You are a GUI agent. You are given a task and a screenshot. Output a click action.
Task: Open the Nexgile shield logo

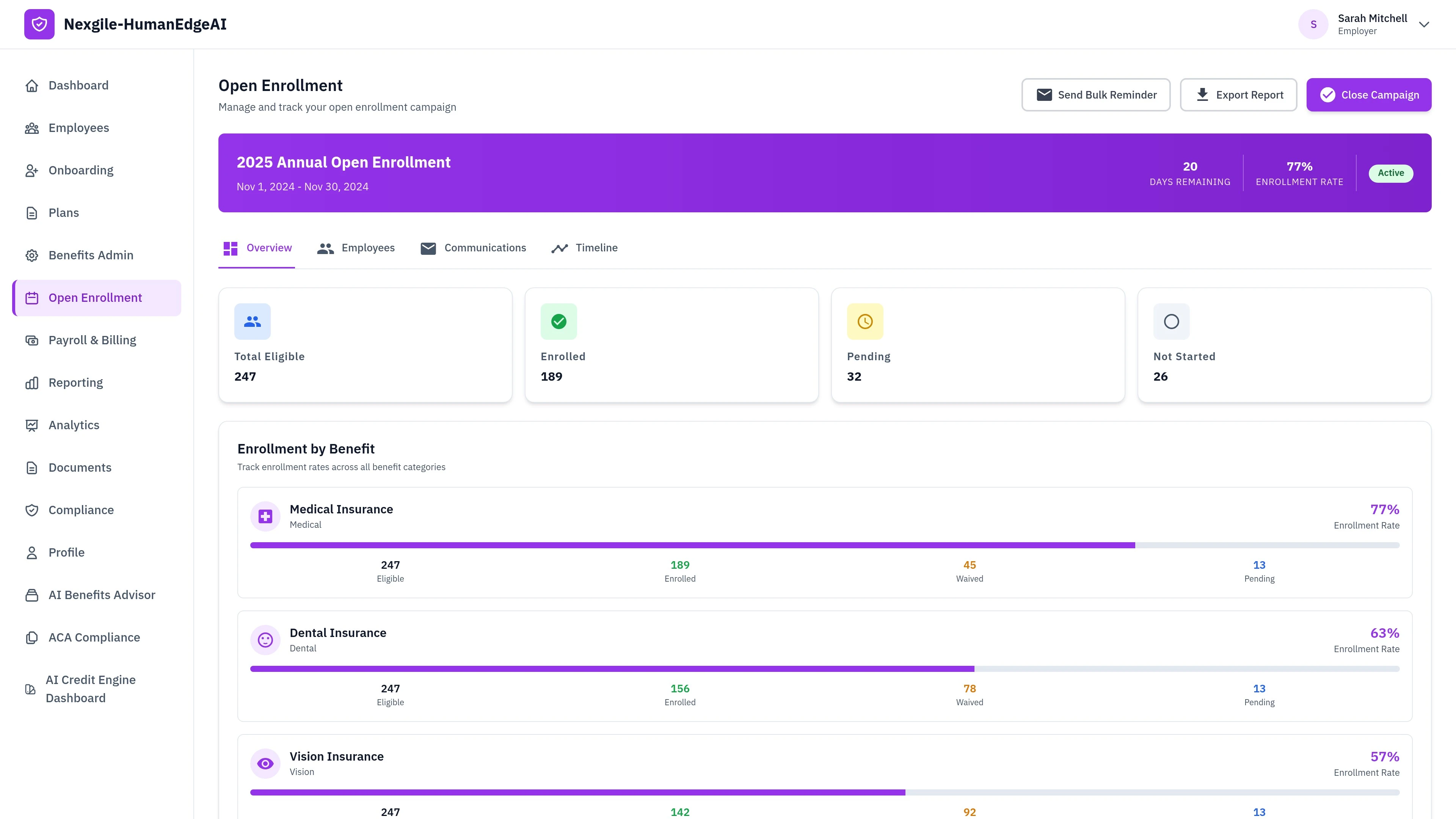(39, 24)
